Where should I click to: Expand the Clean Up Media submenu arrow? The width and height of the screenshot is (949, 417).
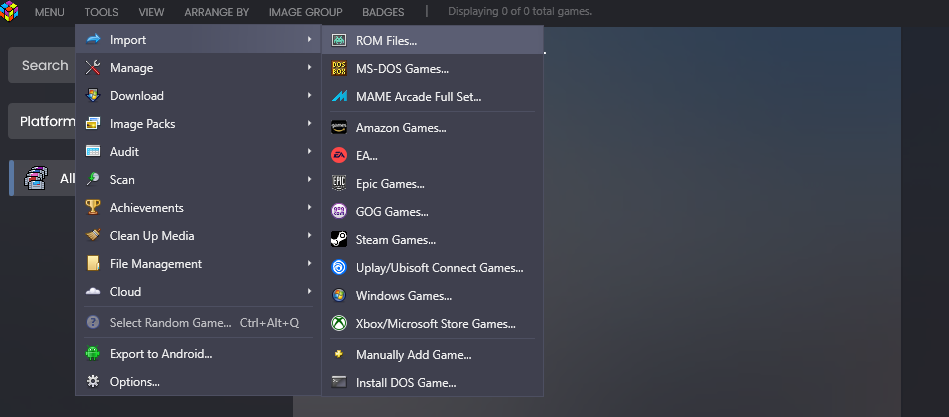pyautogui.click(x=309, y=235)
